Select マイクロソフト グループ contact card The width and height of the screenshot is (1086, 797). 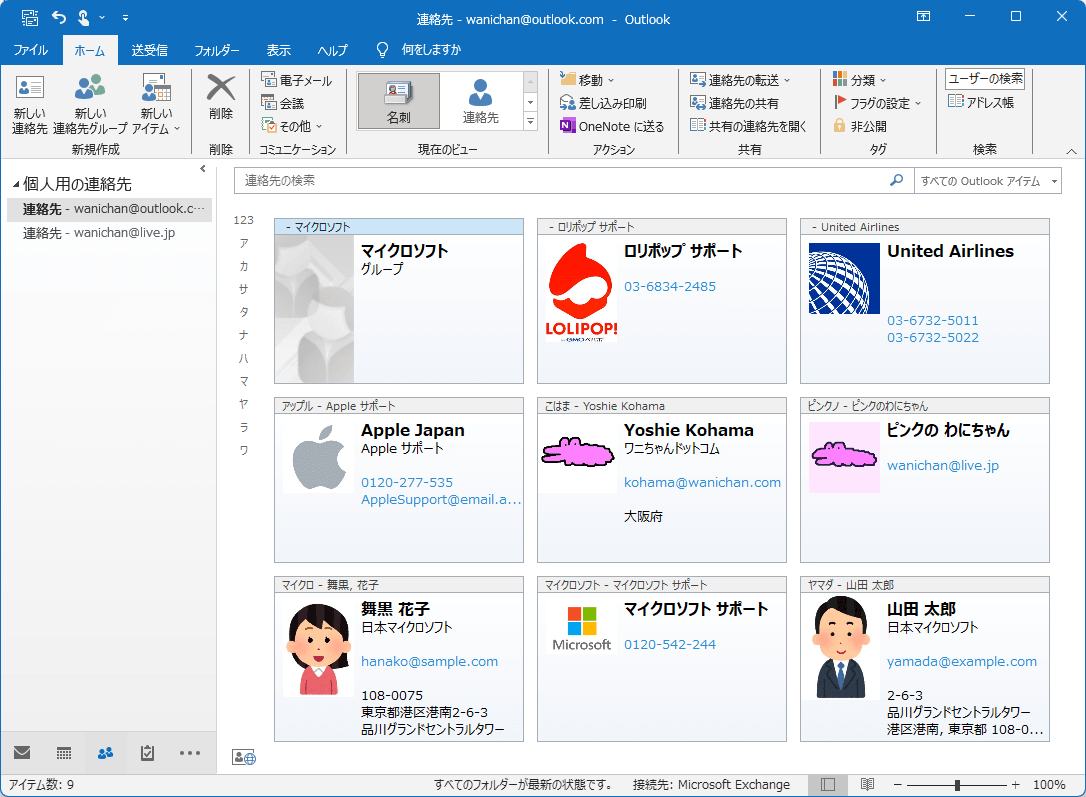(x=399, y=301)
